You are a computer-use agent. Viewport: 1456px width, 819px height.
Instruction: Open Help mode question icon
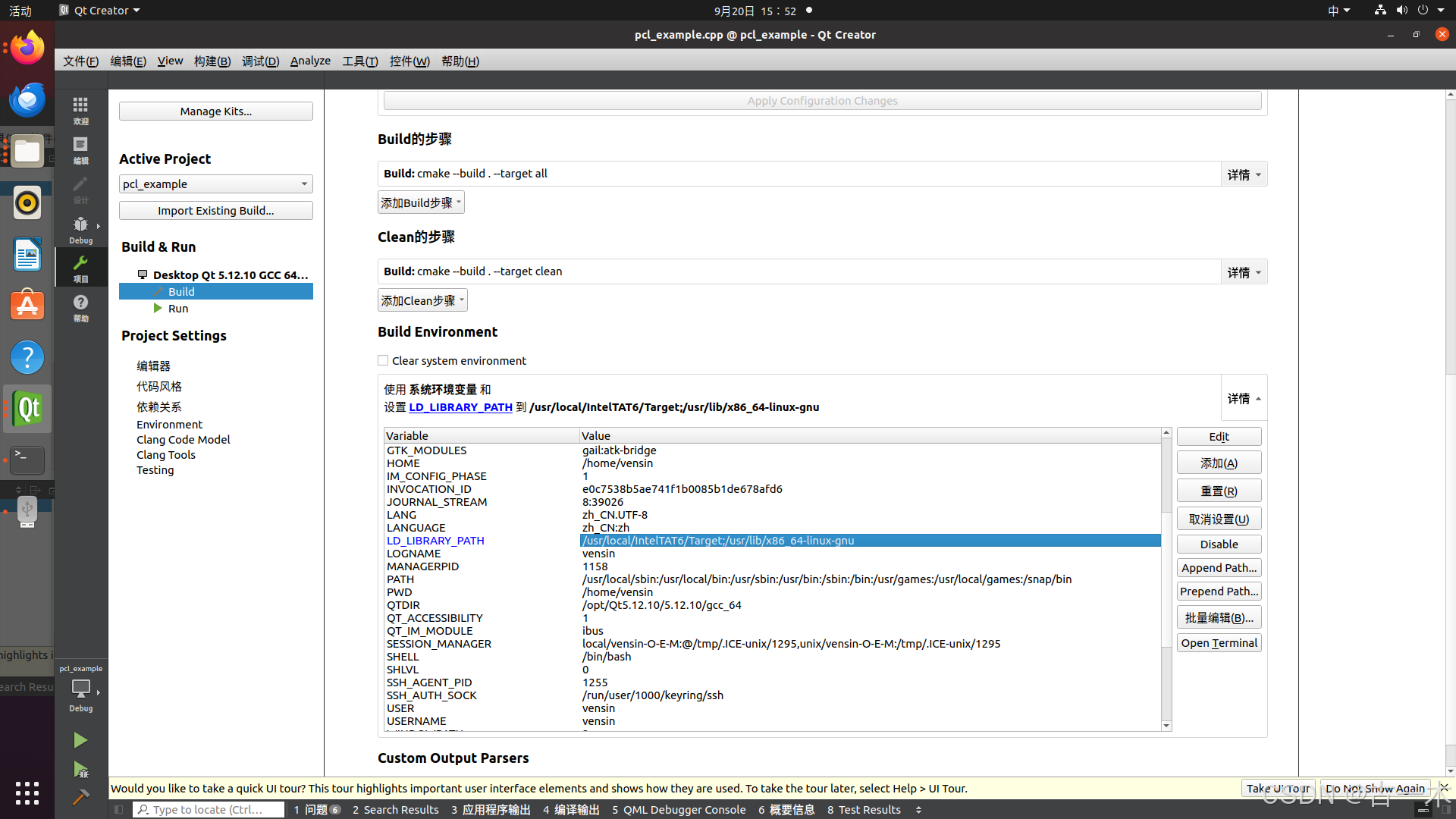[80, 307]
